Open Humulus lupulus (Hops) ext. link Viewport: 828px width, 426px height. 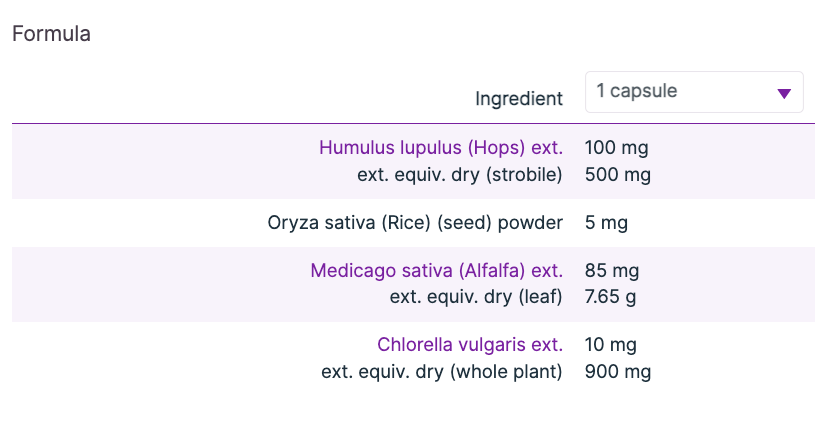coord(441,148)
